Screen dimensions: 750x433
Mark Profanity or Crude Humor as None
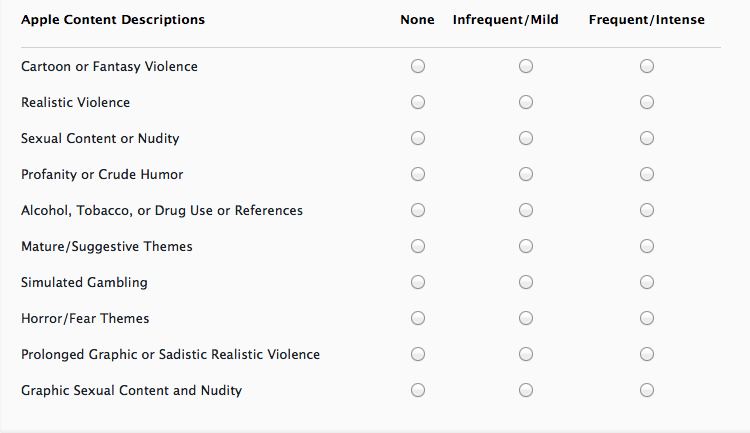point(418,174)
